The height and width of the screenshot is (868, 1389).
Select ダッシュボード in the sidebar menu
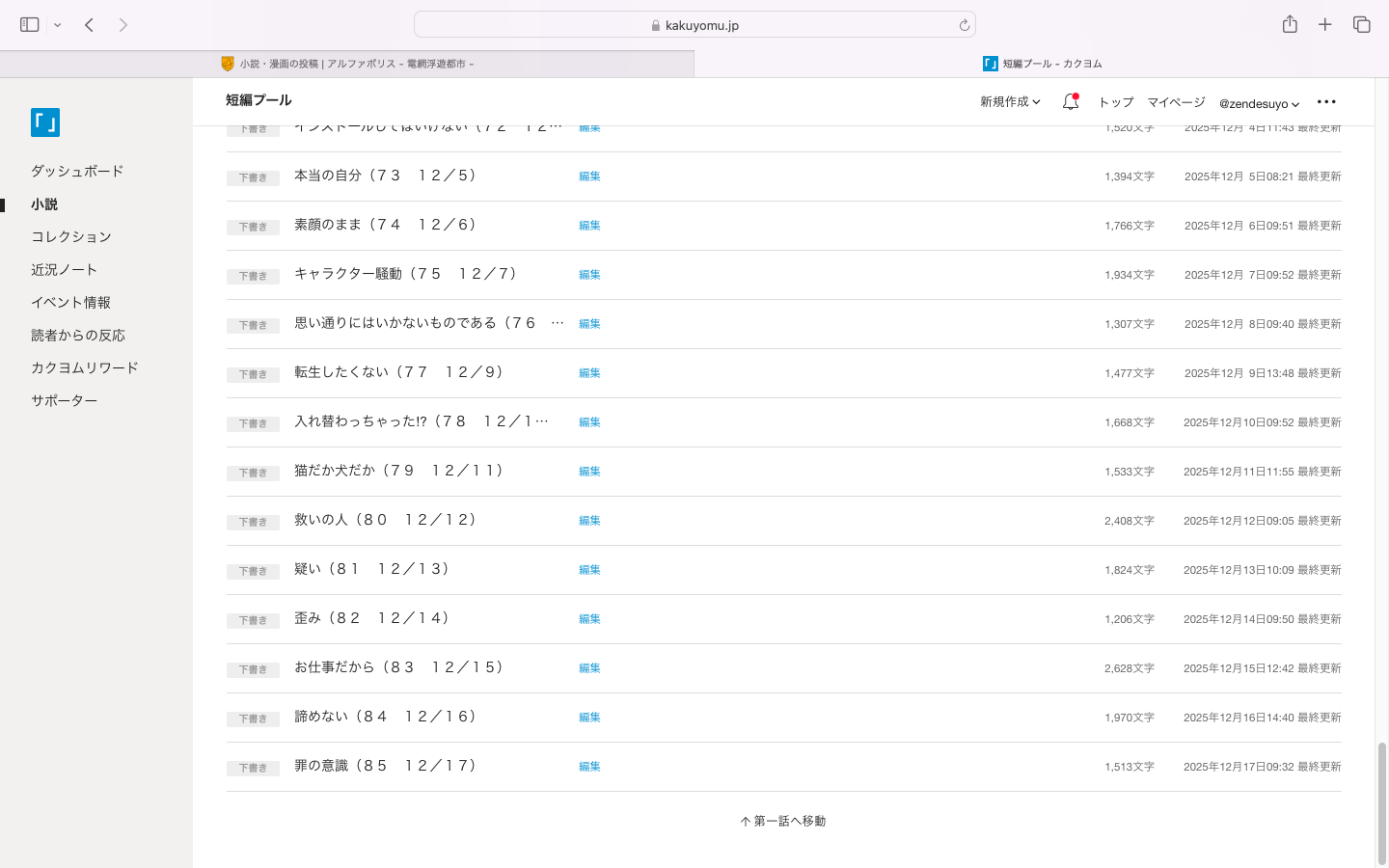click(x=77, y=171)
